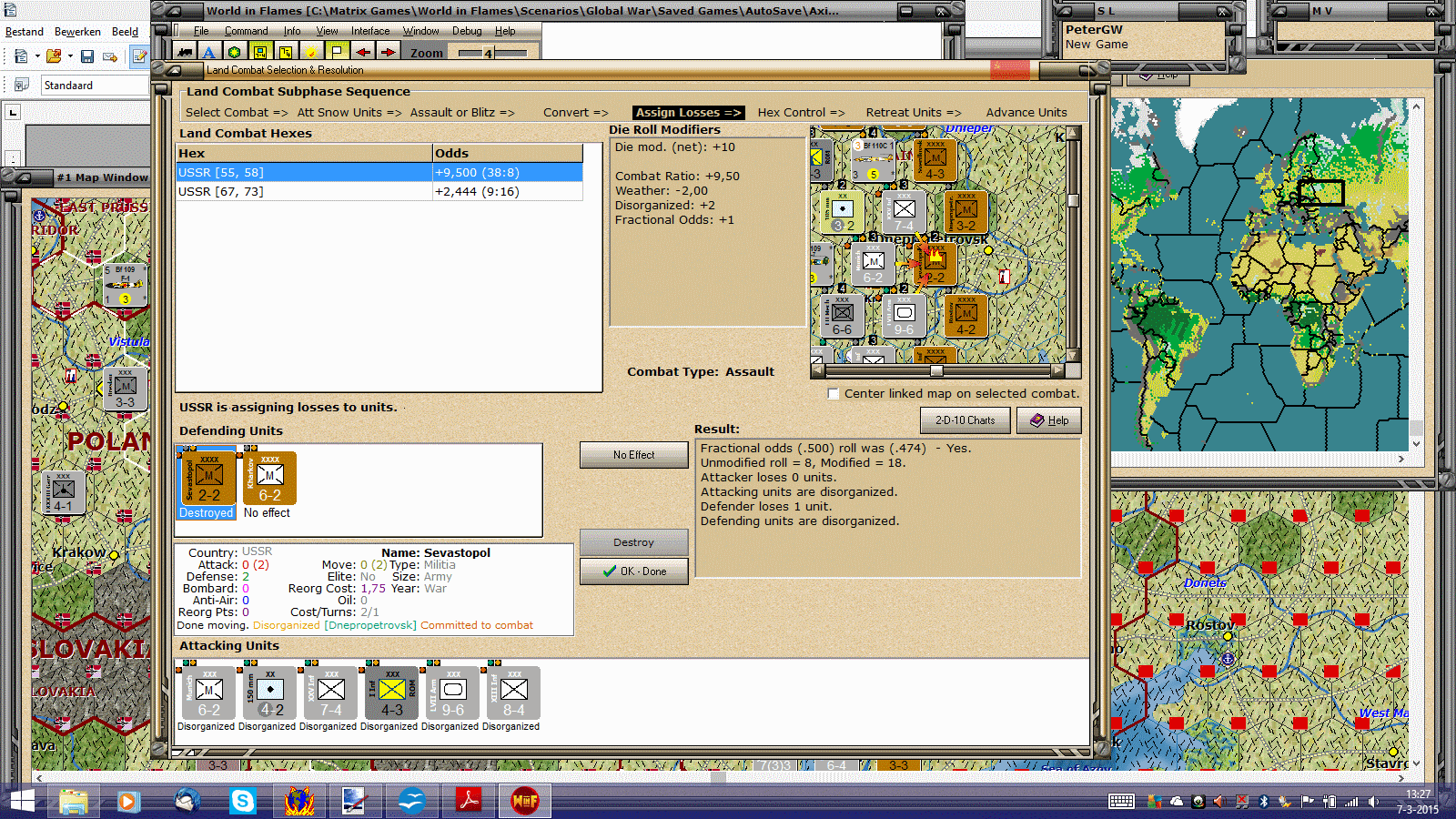Open the Debug menu

point(467,31)
